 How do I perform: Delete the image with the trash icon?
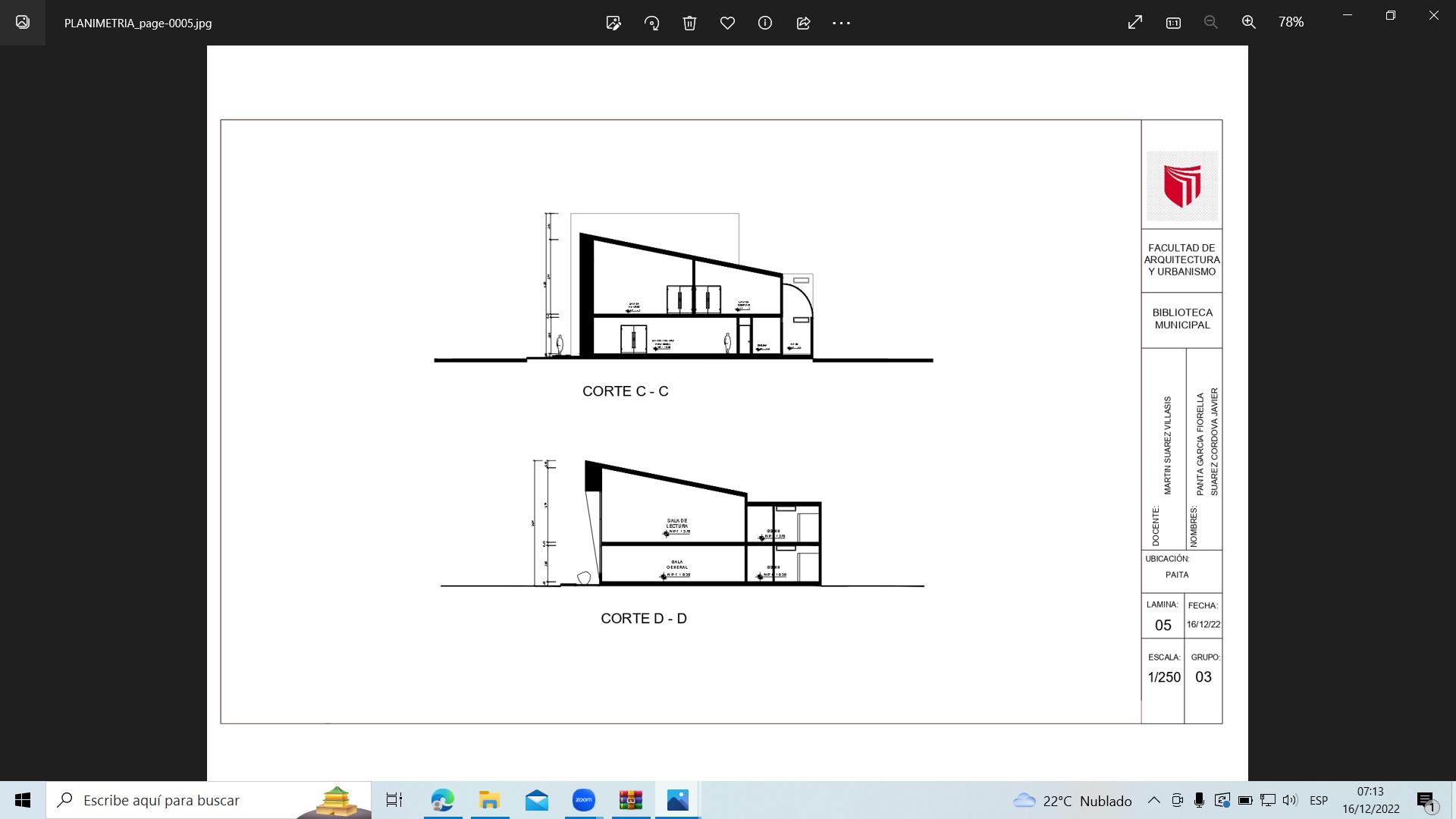pyautogui.click(x=689, y=23)
